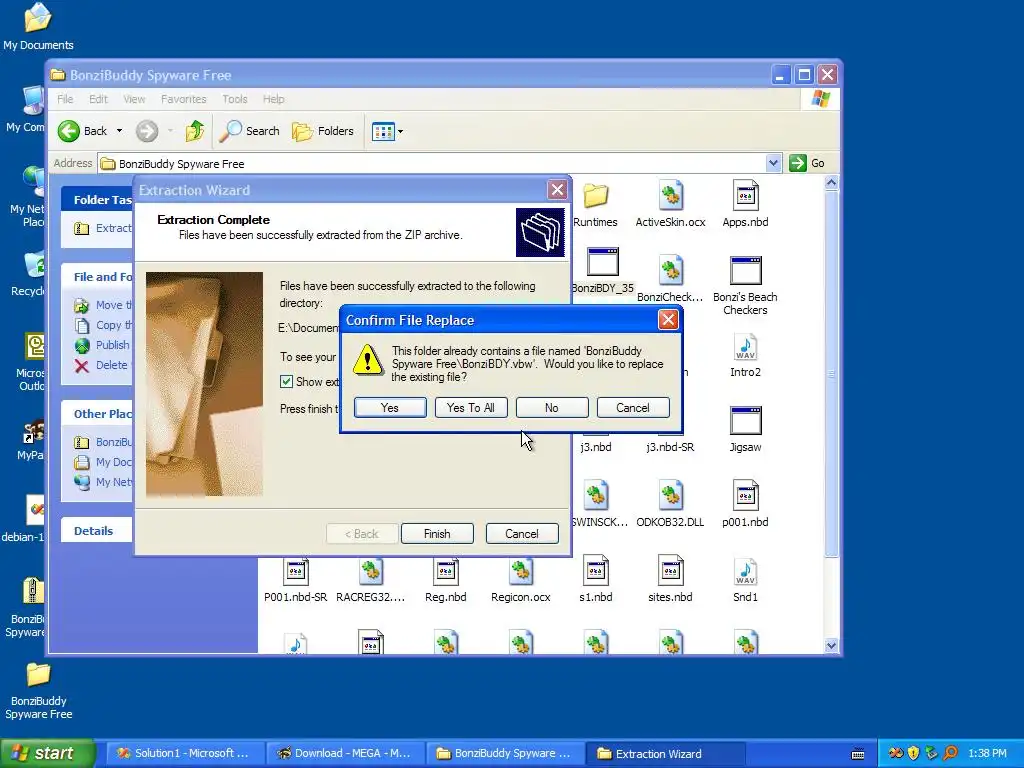The image size is (1024, 768).
Task: Toggle the Folders pane button
Action: pos(323,131)
